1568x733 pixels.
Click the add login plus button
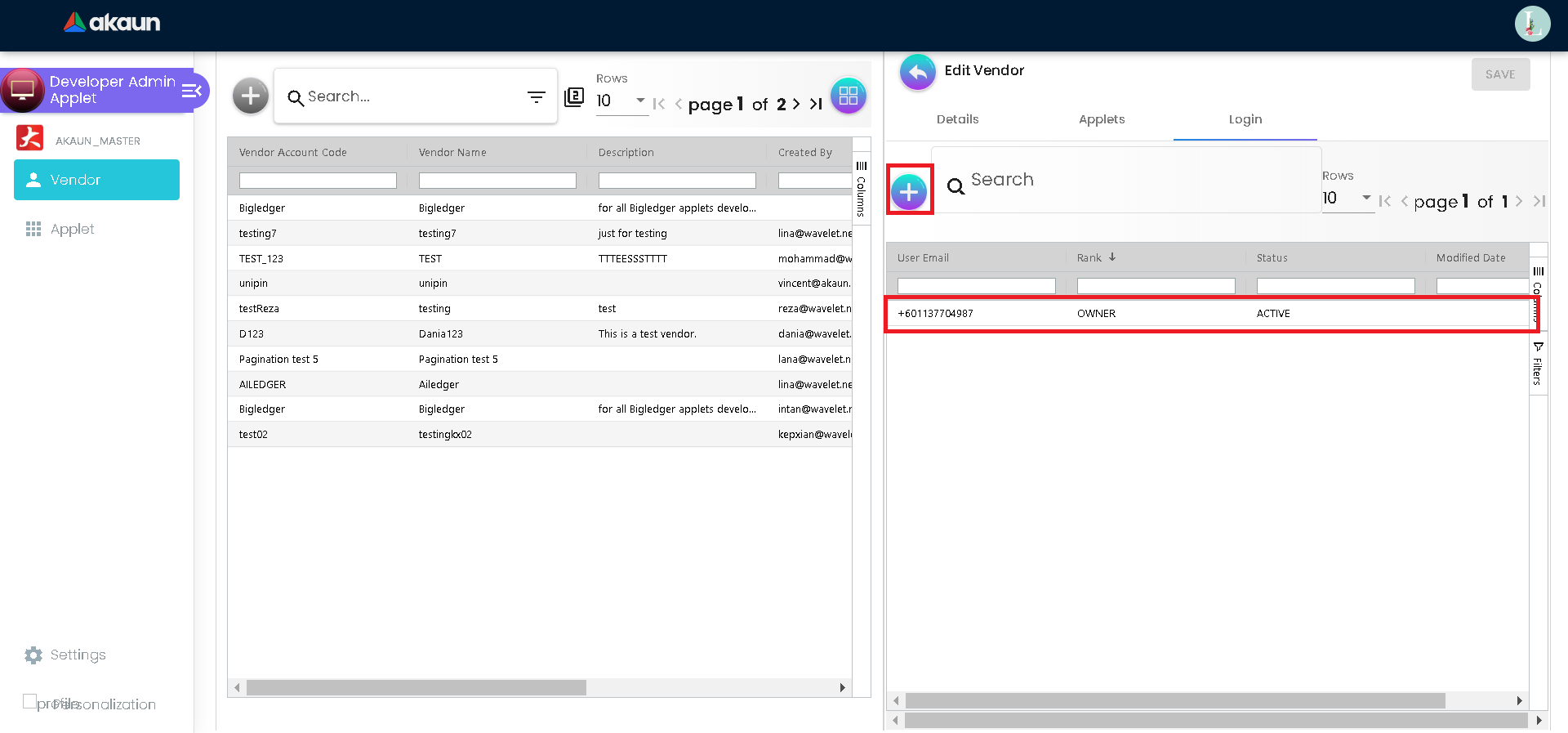[x=909, y=193]
